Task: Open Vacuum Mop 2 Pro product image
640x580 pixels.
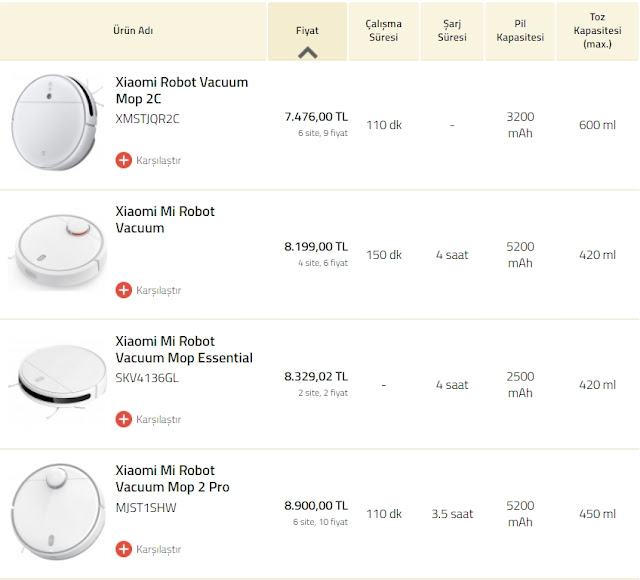Action: coord(56,513)
